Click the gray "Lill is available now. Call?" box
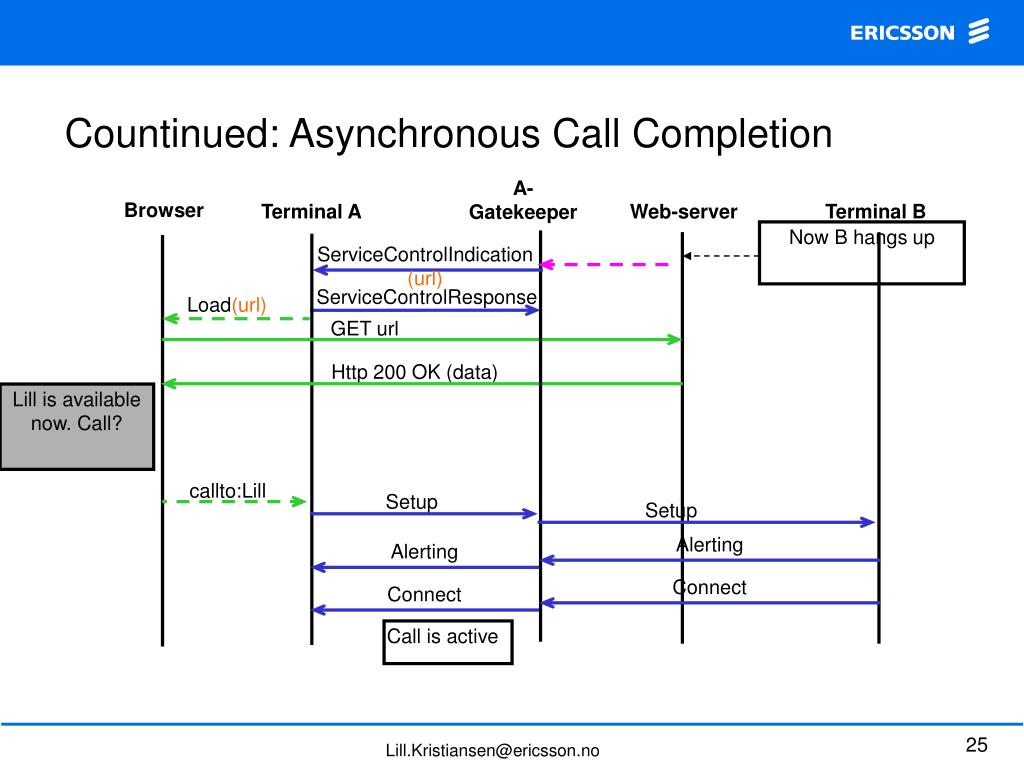The image size is (1024, 768). (x=77, y=426)
